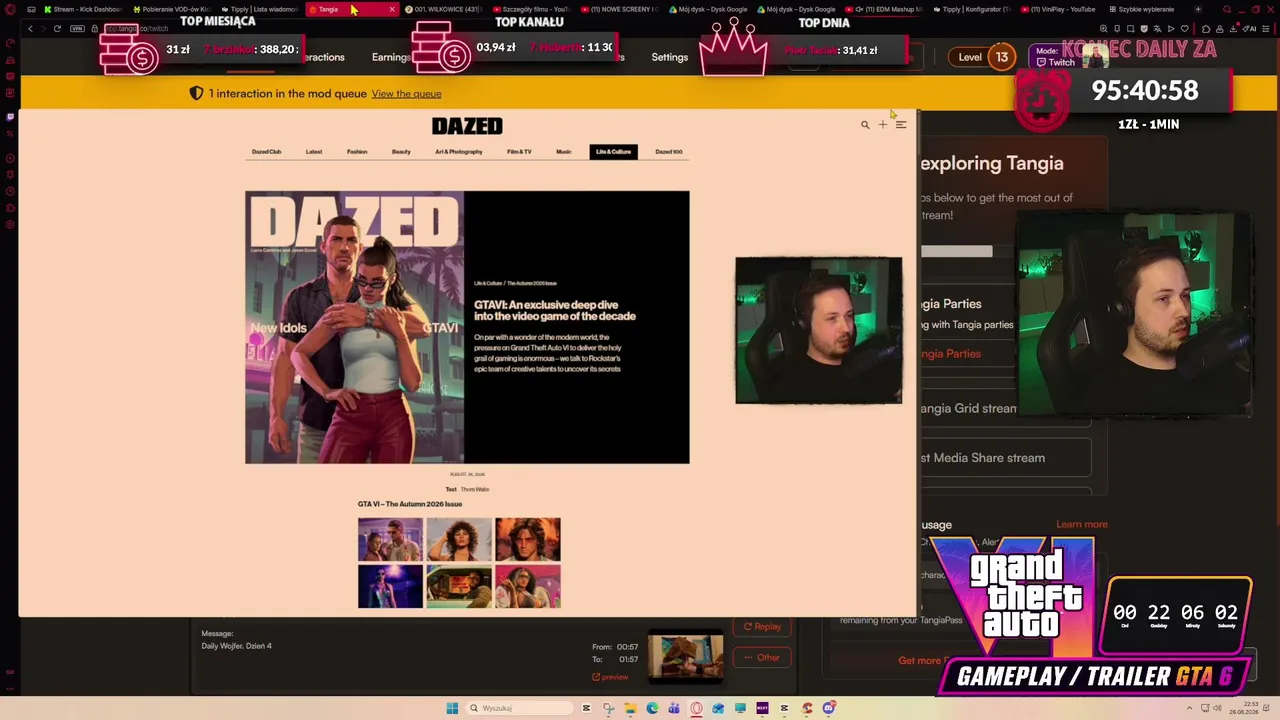Switch to the Tipply Lista wiadomości tab
The image size is (1280, 720).
click(262, 9)
